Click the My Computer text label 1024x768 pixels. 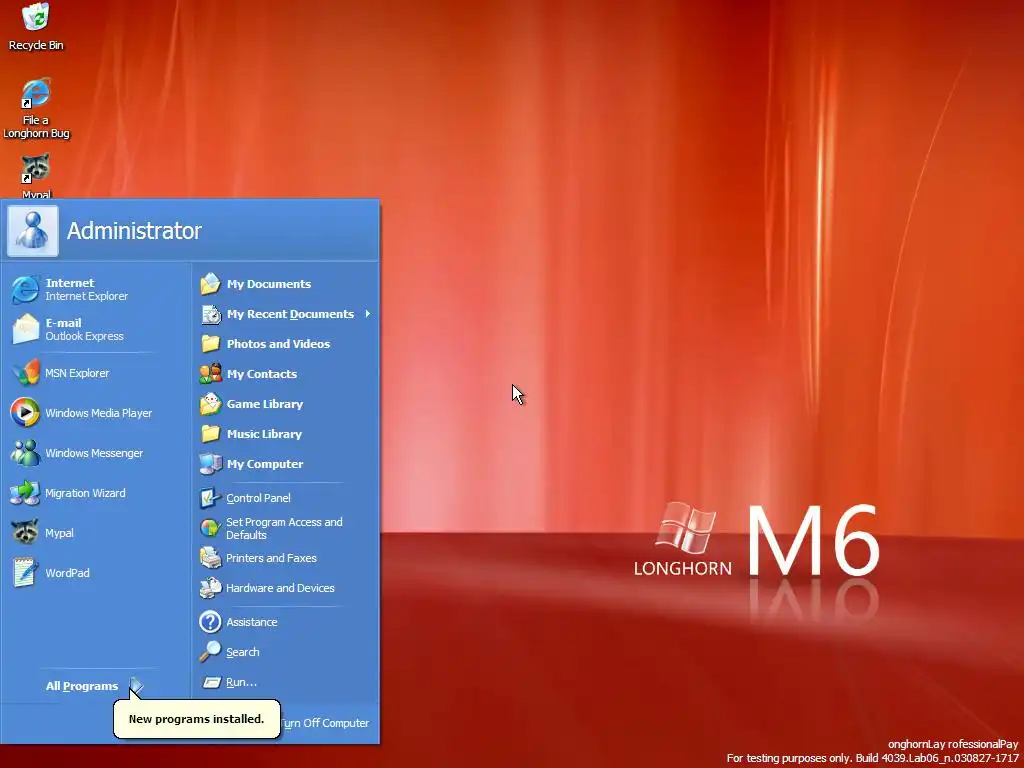coord(264,464)
